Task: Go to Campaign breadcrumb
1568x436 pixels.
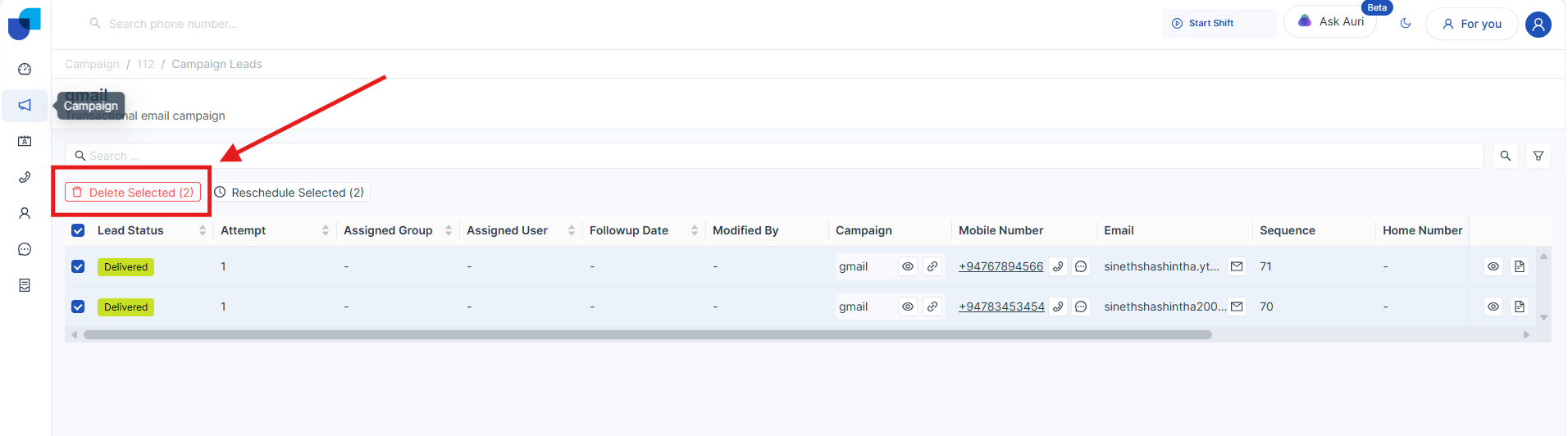Action: click(x=92, y=64)
